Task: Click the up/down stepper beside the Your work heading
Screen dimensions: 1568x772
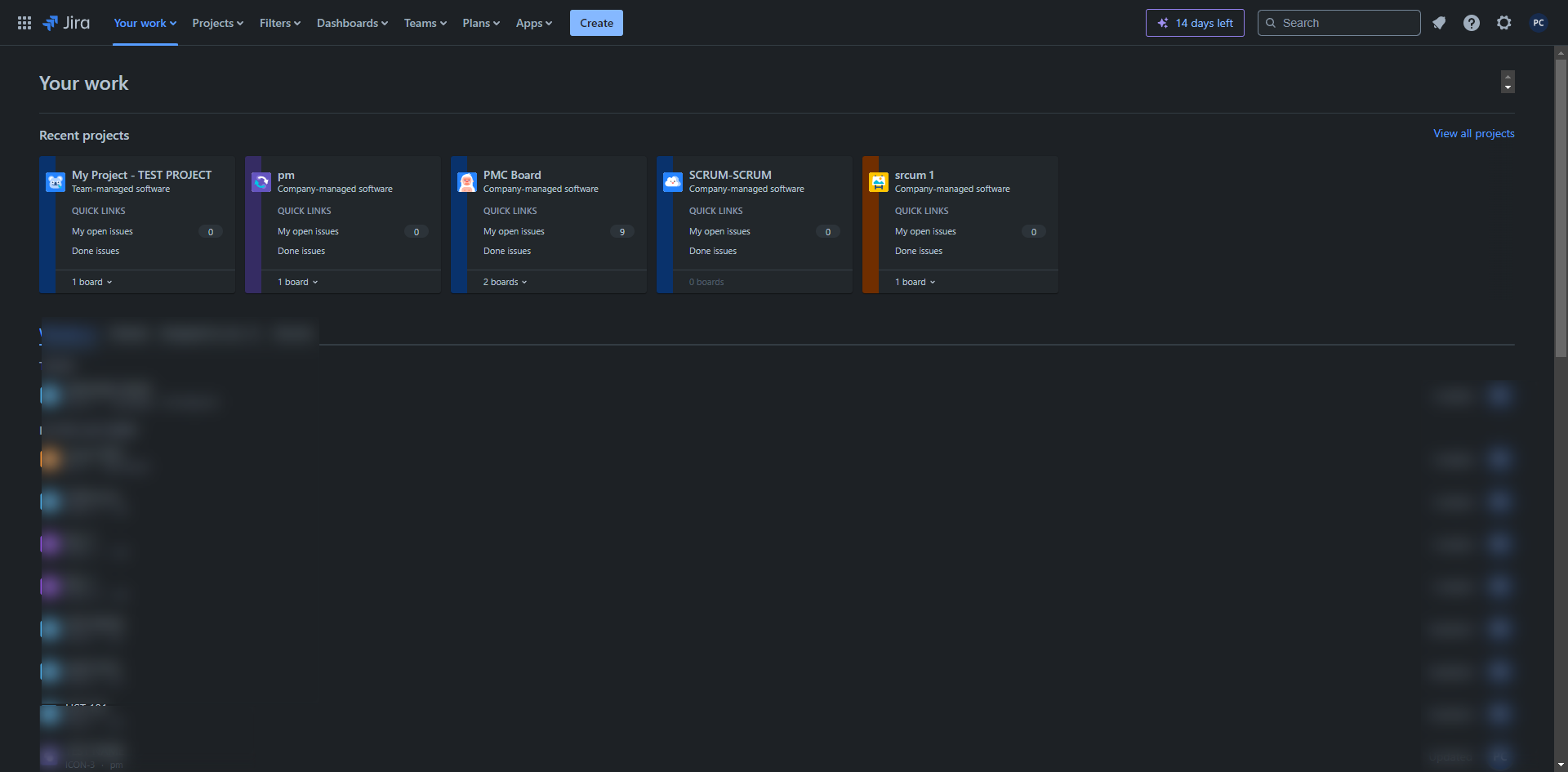Action: tap(1508, 82)
